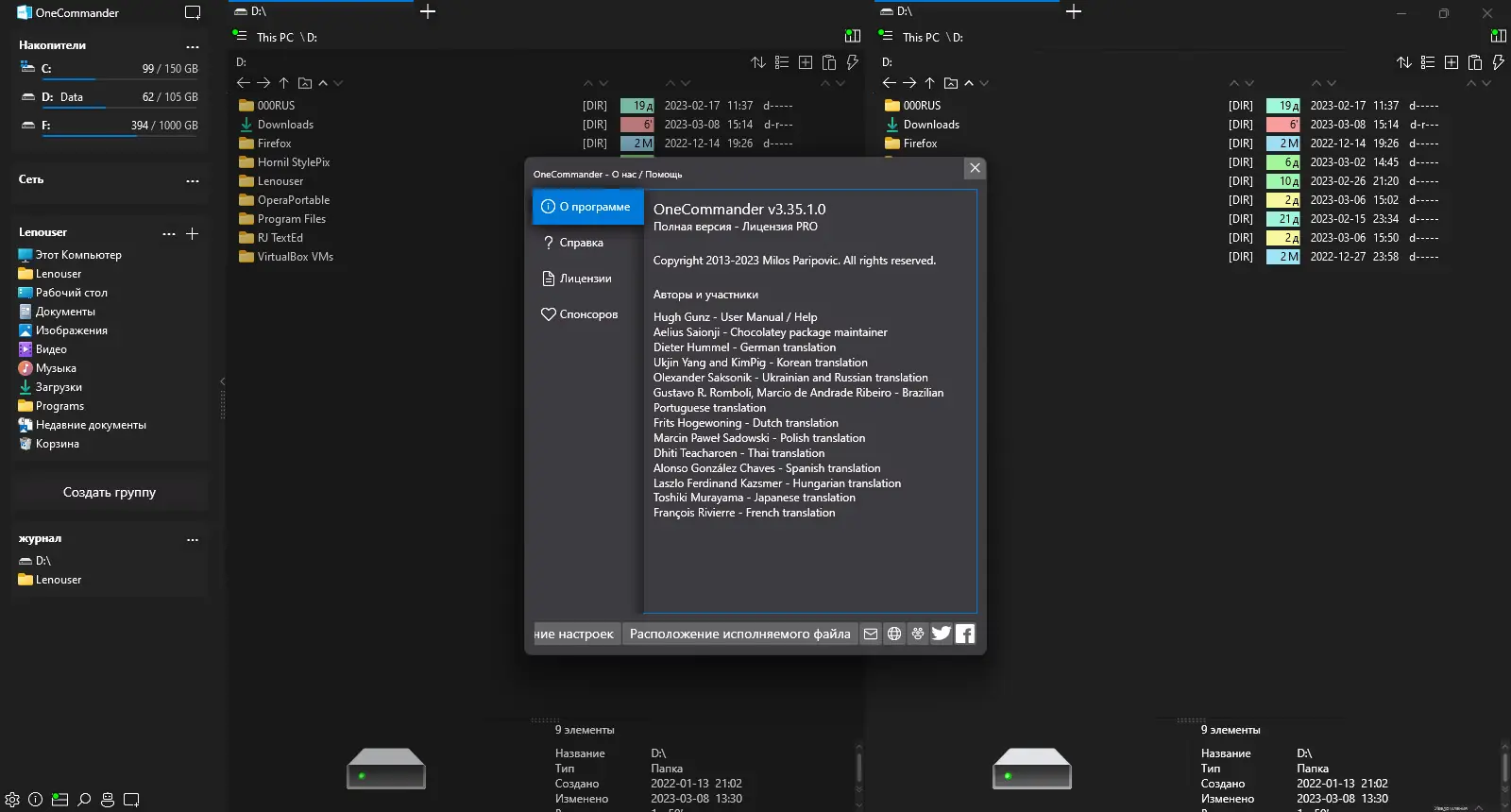Screen dimensions: 1511x812
Task: Click 'Расположение исполняемого файла' button
Action: 739,634
